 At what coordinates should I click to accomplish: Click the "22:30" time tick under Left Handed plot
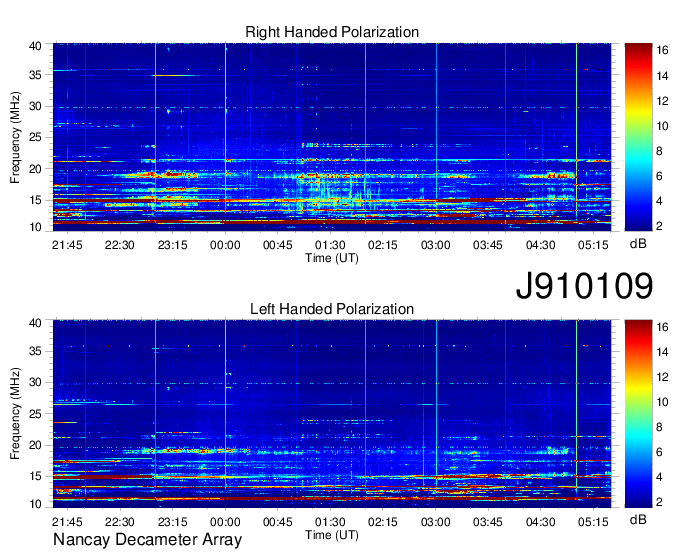(x=120, y=522)
